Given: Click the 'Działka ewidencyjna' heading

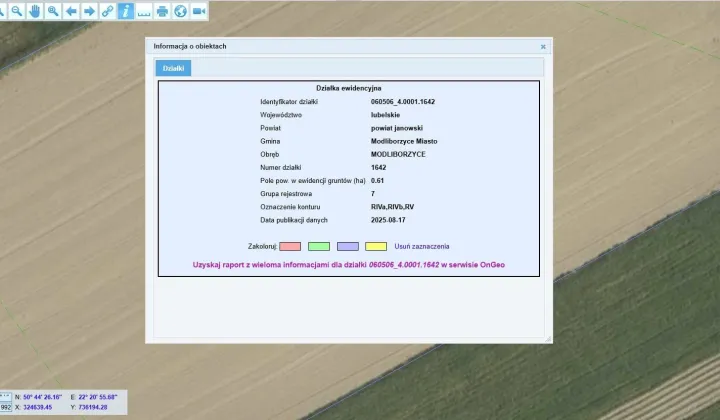Looking at the screenshot, I should click(349, 88).
